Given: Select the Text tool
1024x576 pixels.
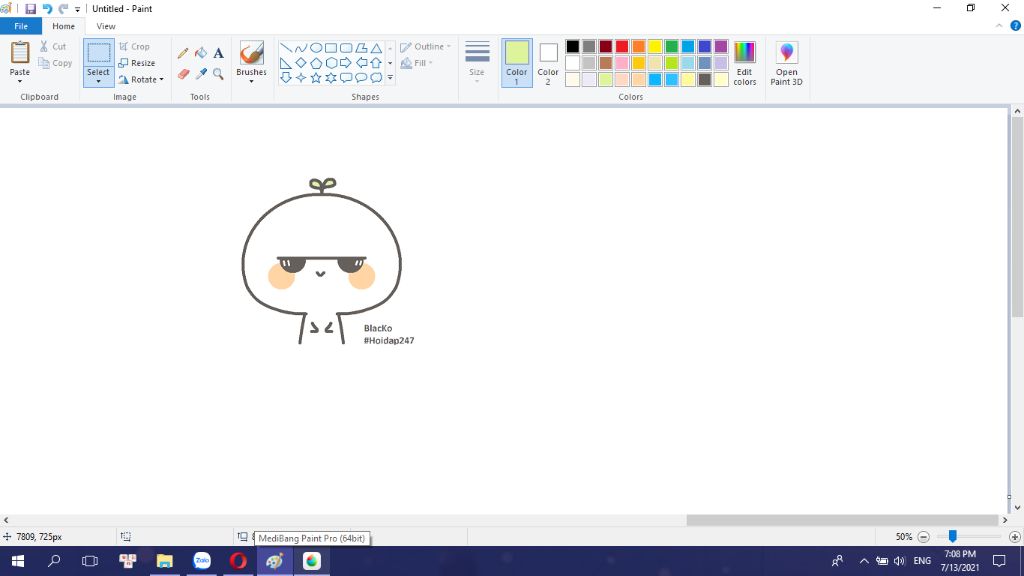Looking at the screenshot, I should pyautogui.click(x=218, y=54).
